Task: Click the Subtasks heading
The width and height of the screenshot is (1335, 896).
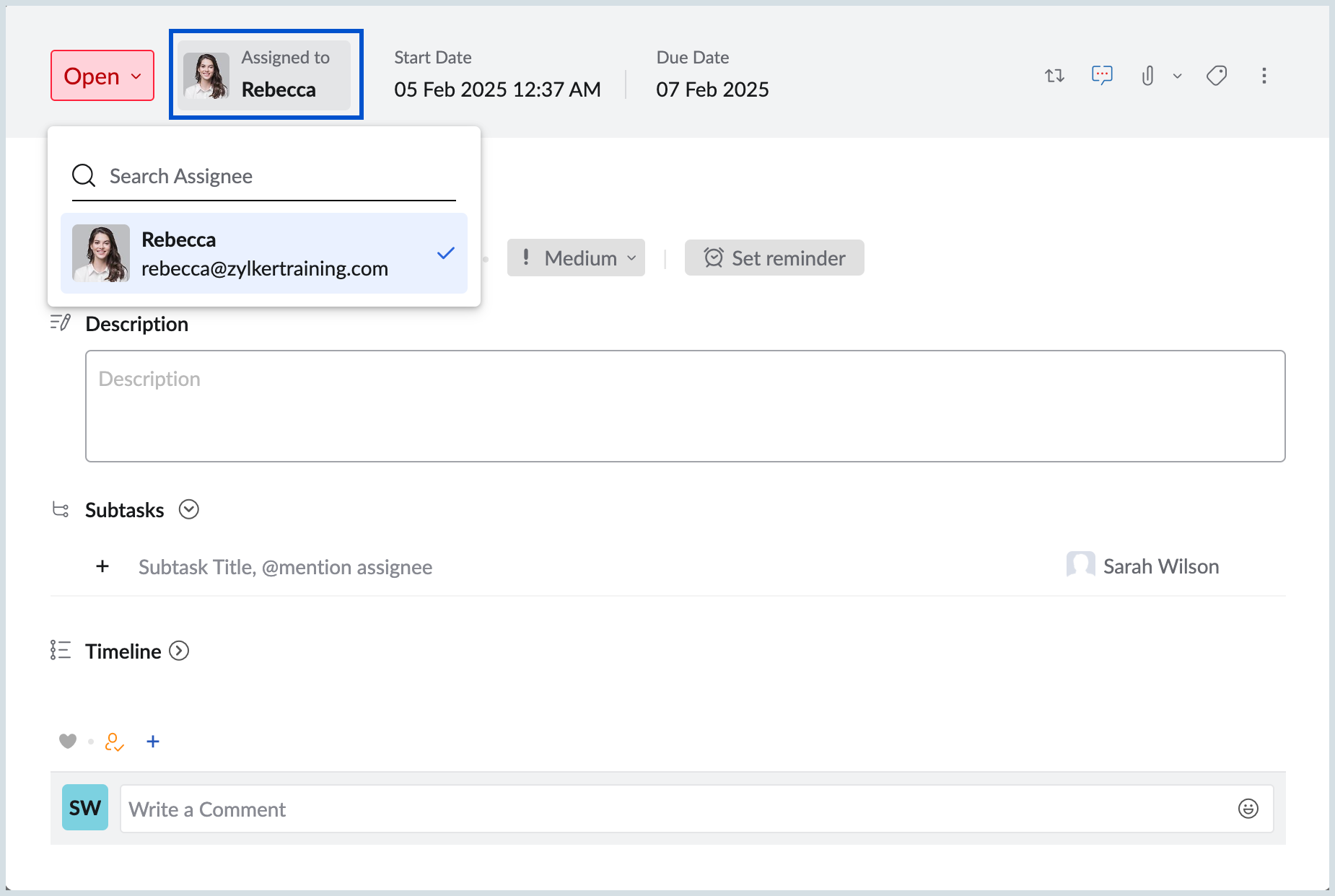Action: pos(125,510)
